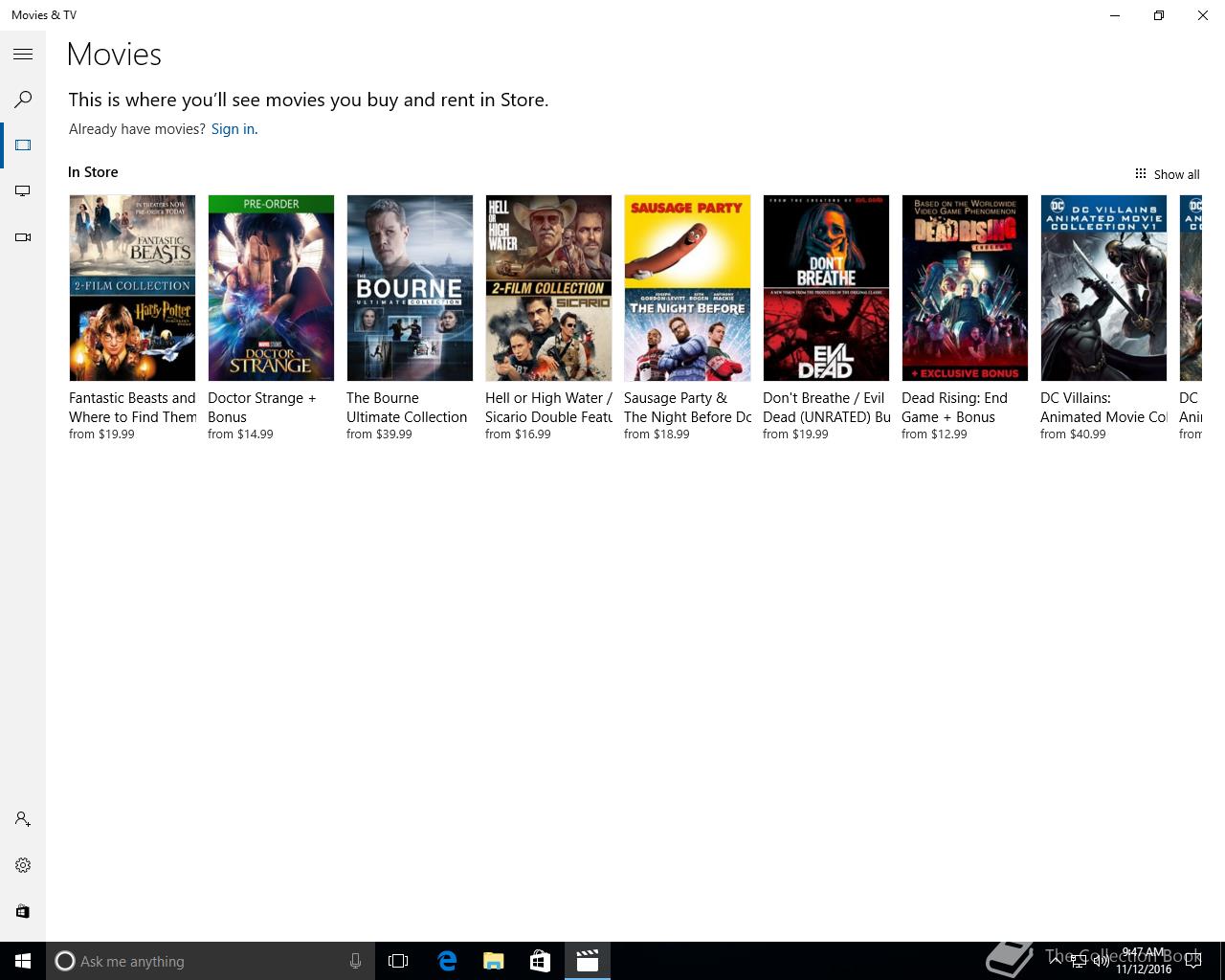This screenshot has height=980, width=1225.
Task: Click 'Dead Rising: End Game + Bonus' title
Action: [954, 408]
